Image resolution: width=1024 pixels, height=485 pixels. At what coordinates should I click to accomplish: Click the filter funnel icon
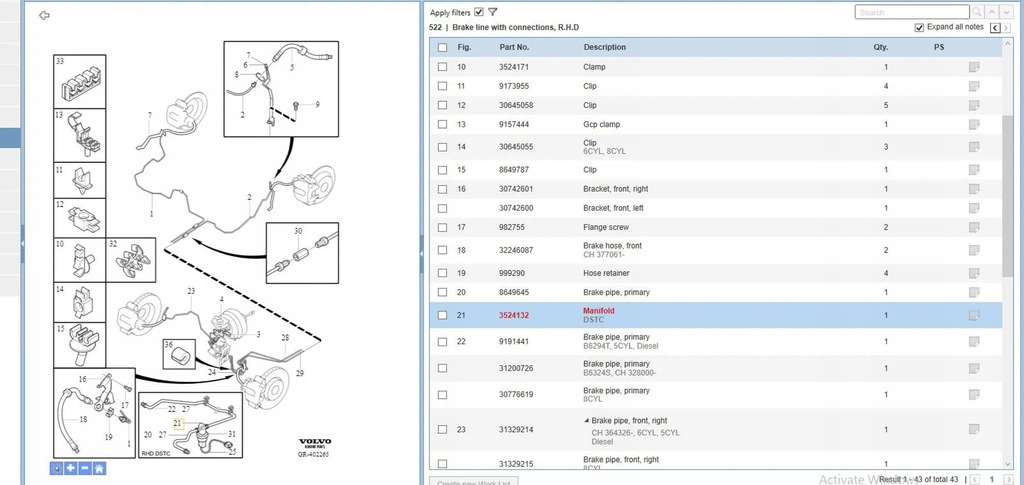coord(493,12)
